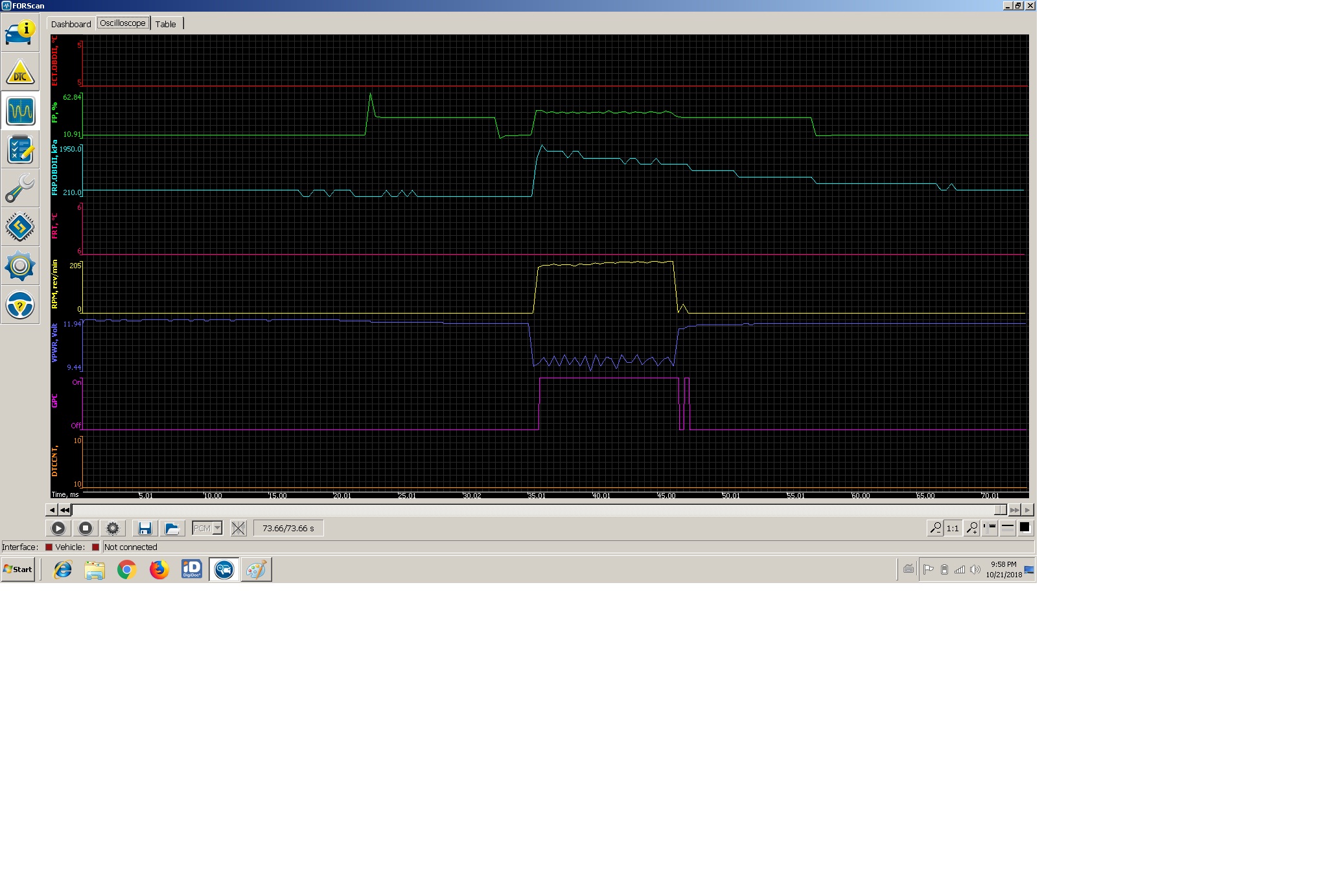
Task: Open PID selection gear in bottom toolbar
Action: pos(113,528)
